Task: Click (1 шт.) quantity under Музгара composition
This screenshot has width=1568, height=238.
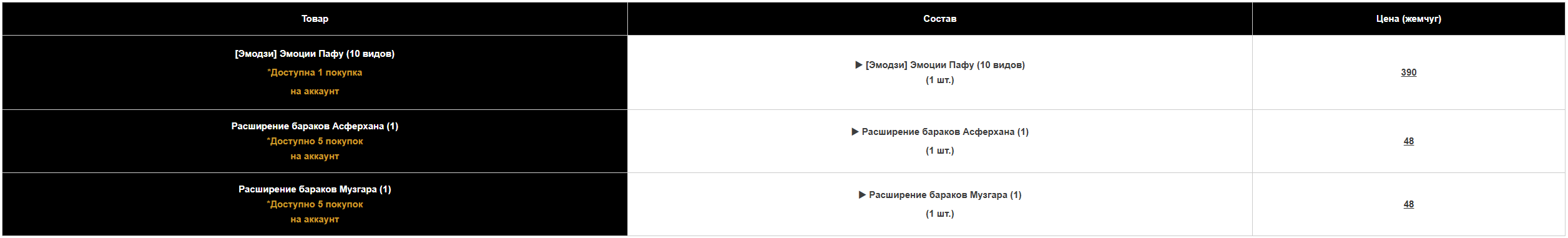Action: (x=939, y=214)
